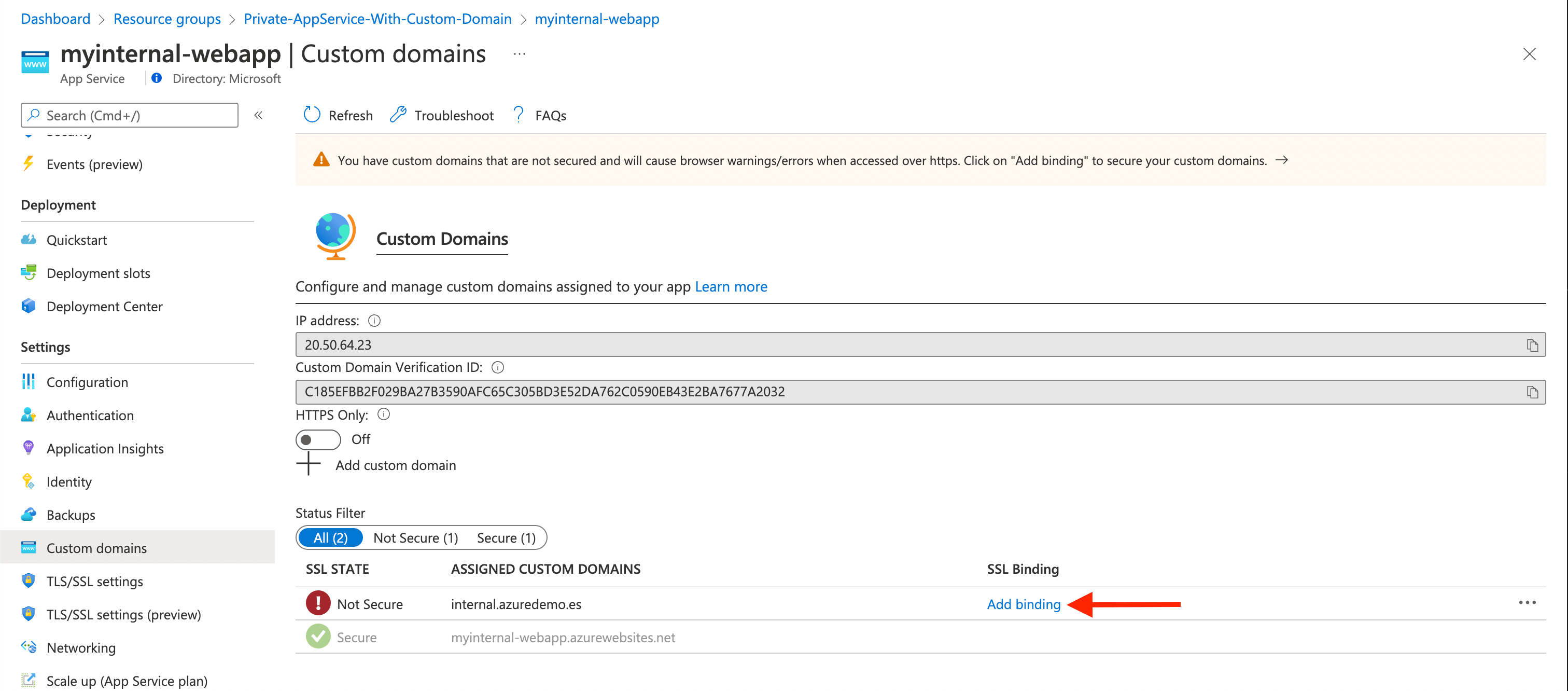Show info tooltip for HTTPS Only
This screenshot has height=691, width=1568.
(x=384, y=414)
